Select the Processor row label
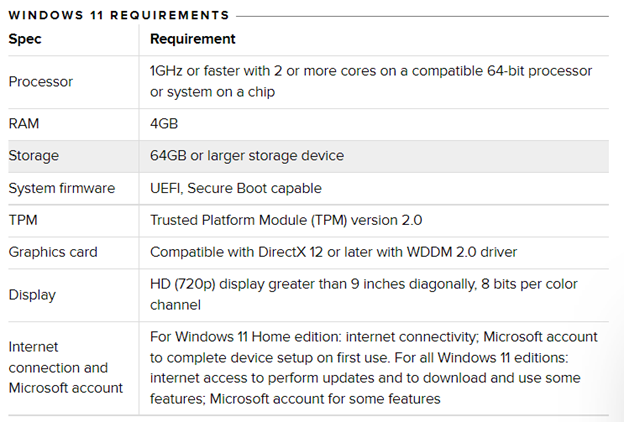The image size is (624, 422). (41, 82)
